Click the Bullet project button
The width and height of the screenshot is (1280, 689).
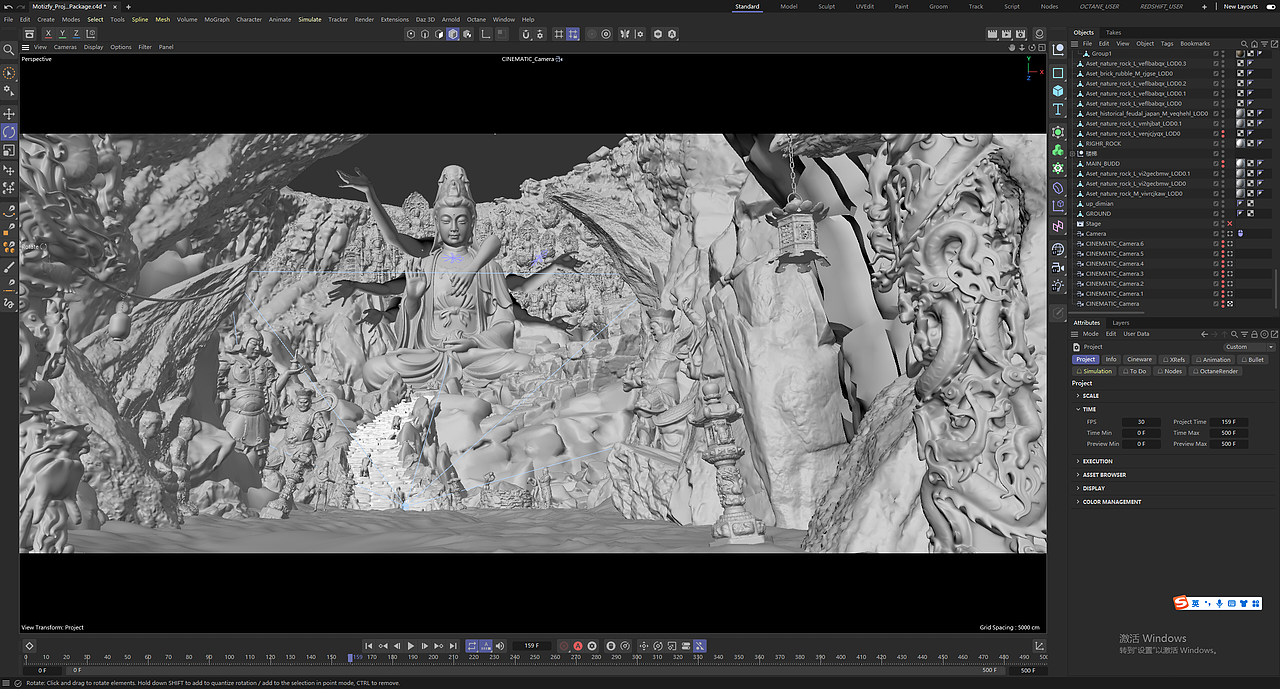tap(1252, 359)
